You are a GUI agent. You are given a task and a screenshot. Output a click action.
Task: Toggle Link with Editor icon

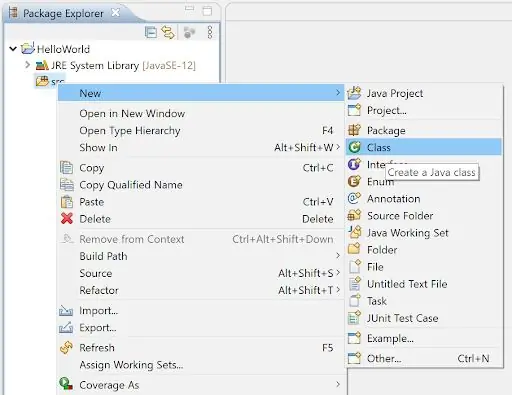pos(168,32)
